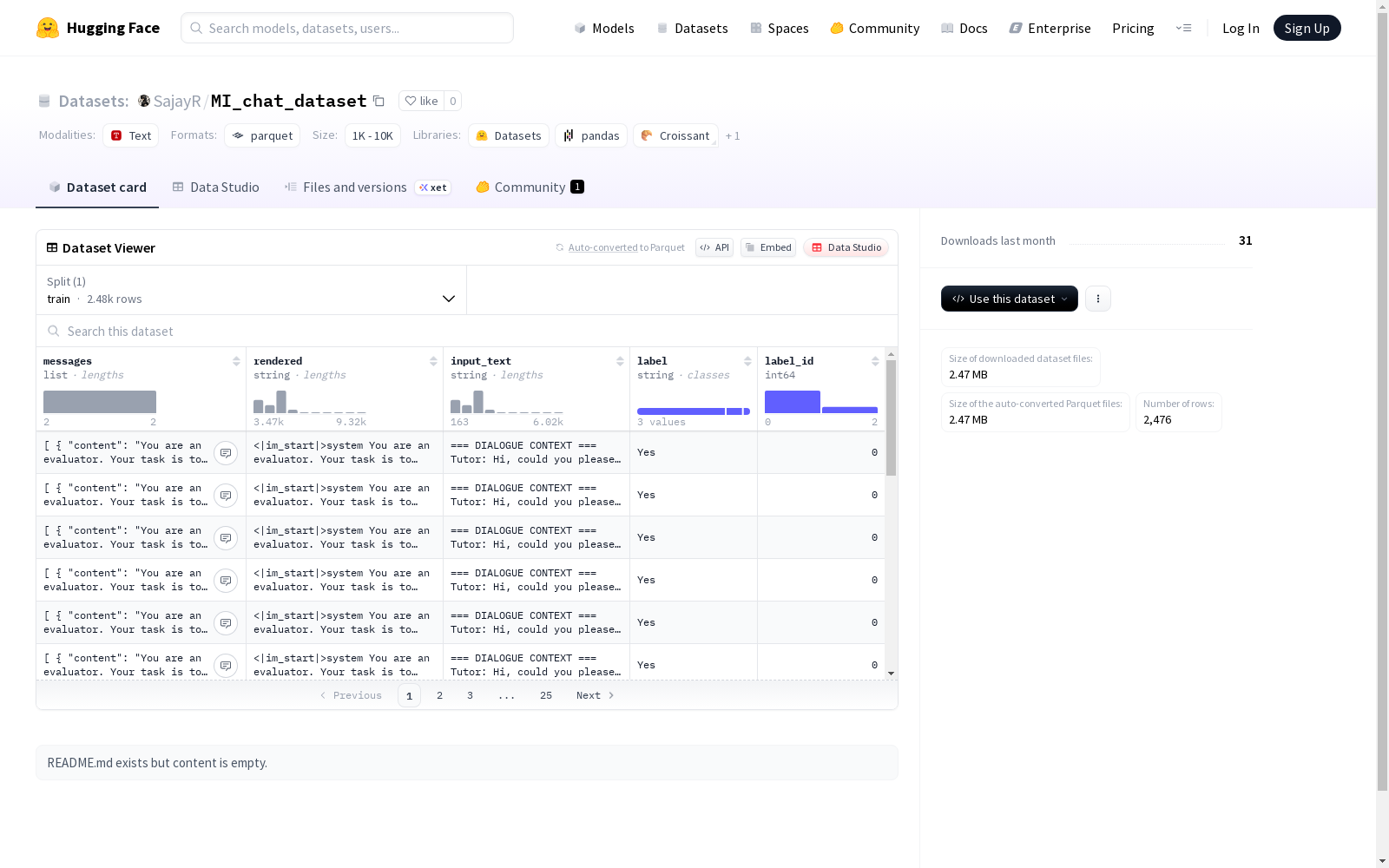
Task: Click the Croissant library tag
Action: 675,135
